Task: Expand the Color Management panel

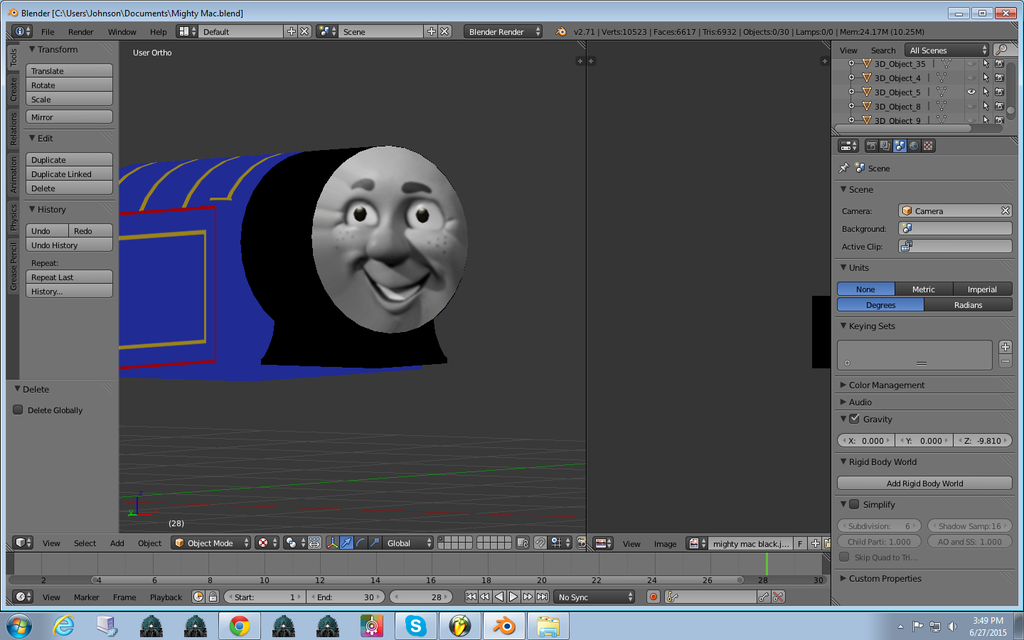Action: 886,385
